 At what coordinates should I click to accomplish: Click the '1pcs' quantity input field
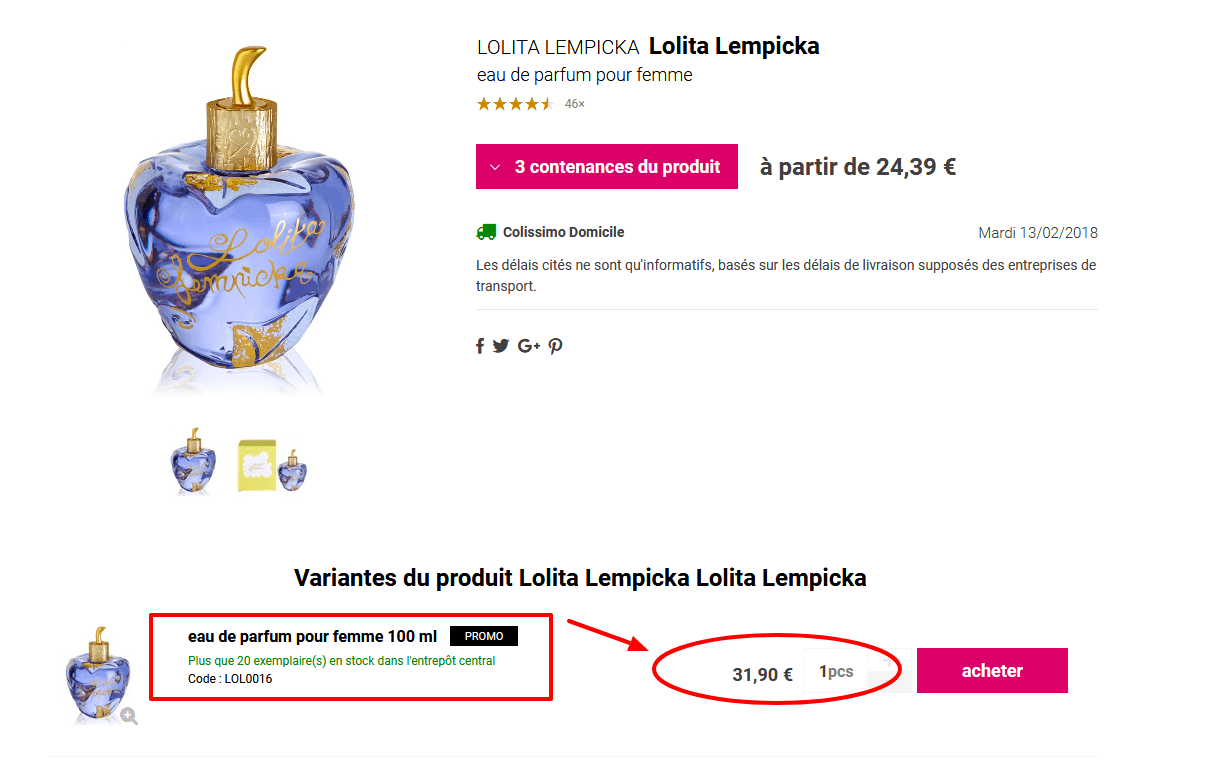(x=834, y=670)
